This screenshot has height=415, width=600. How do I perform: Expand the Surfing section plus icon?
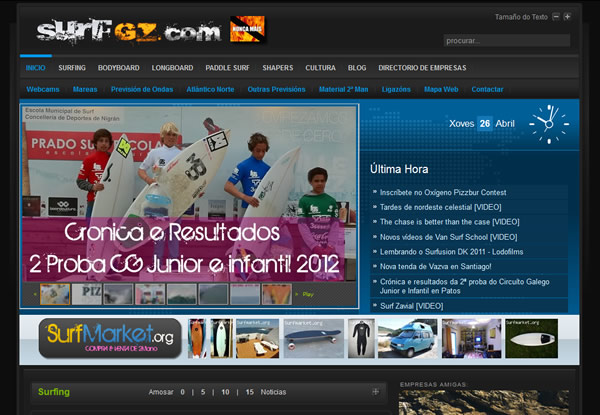point(376,392)
